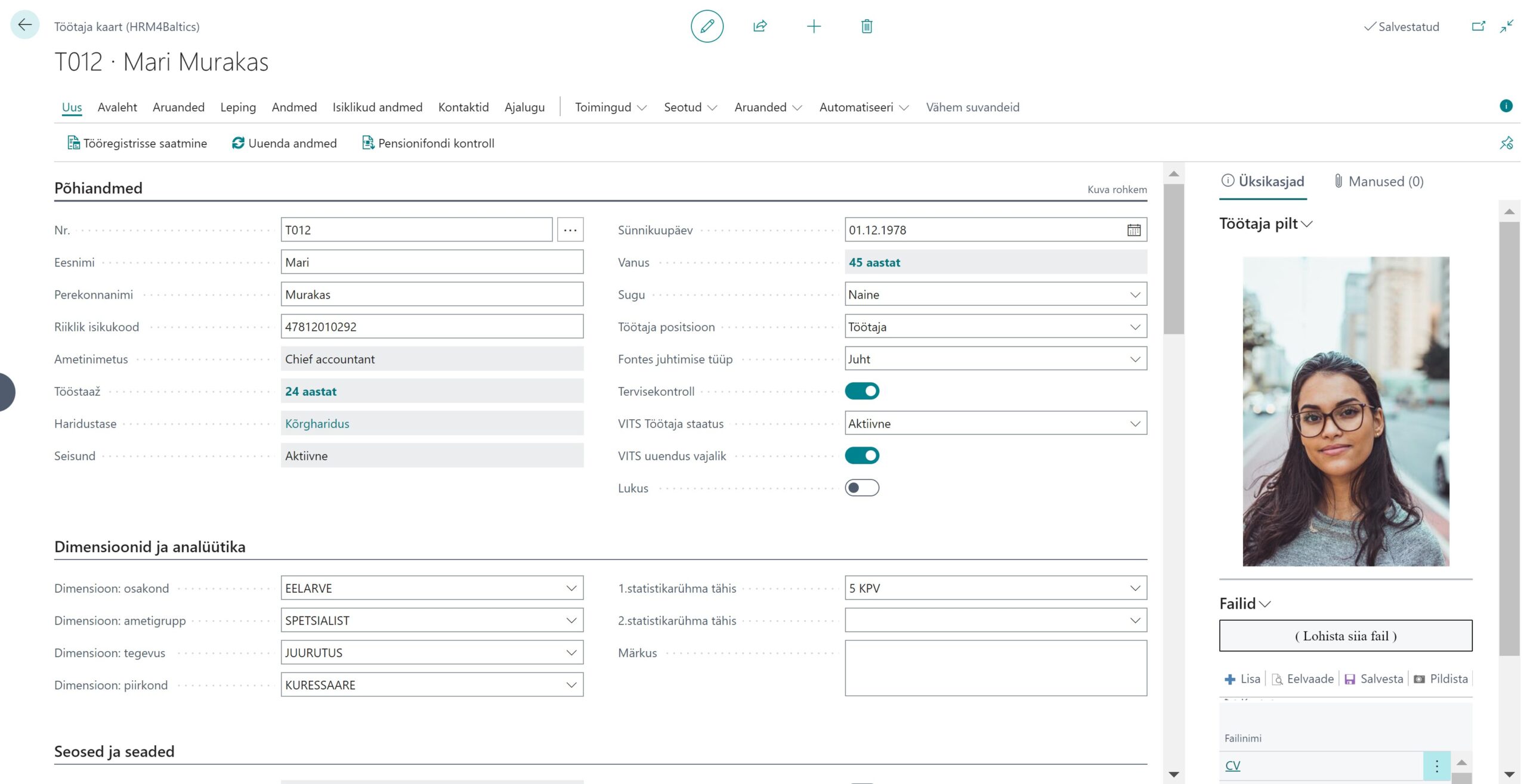Click Pensionifondi kontroll button
This screenshot has width=1527, height=784.
(428, 143)
